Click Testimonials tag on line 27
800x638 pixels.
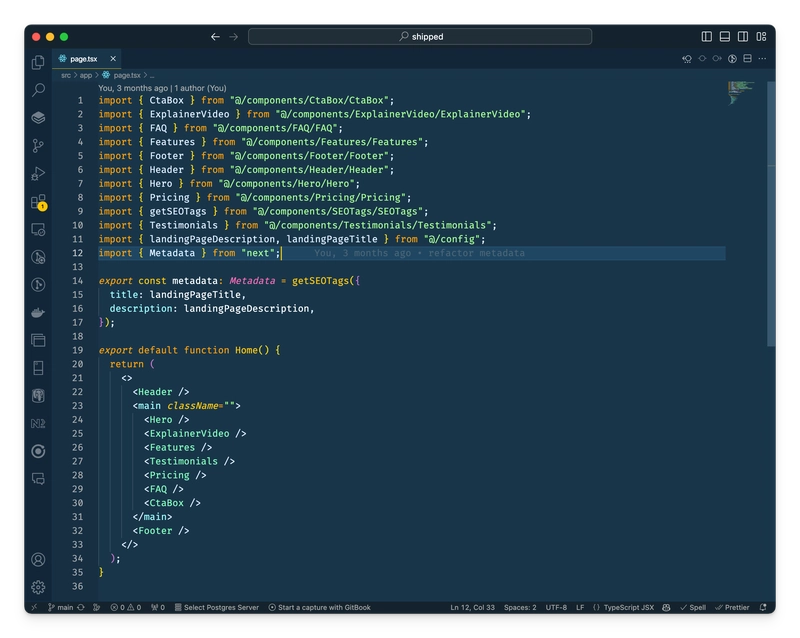coord(184,461)
